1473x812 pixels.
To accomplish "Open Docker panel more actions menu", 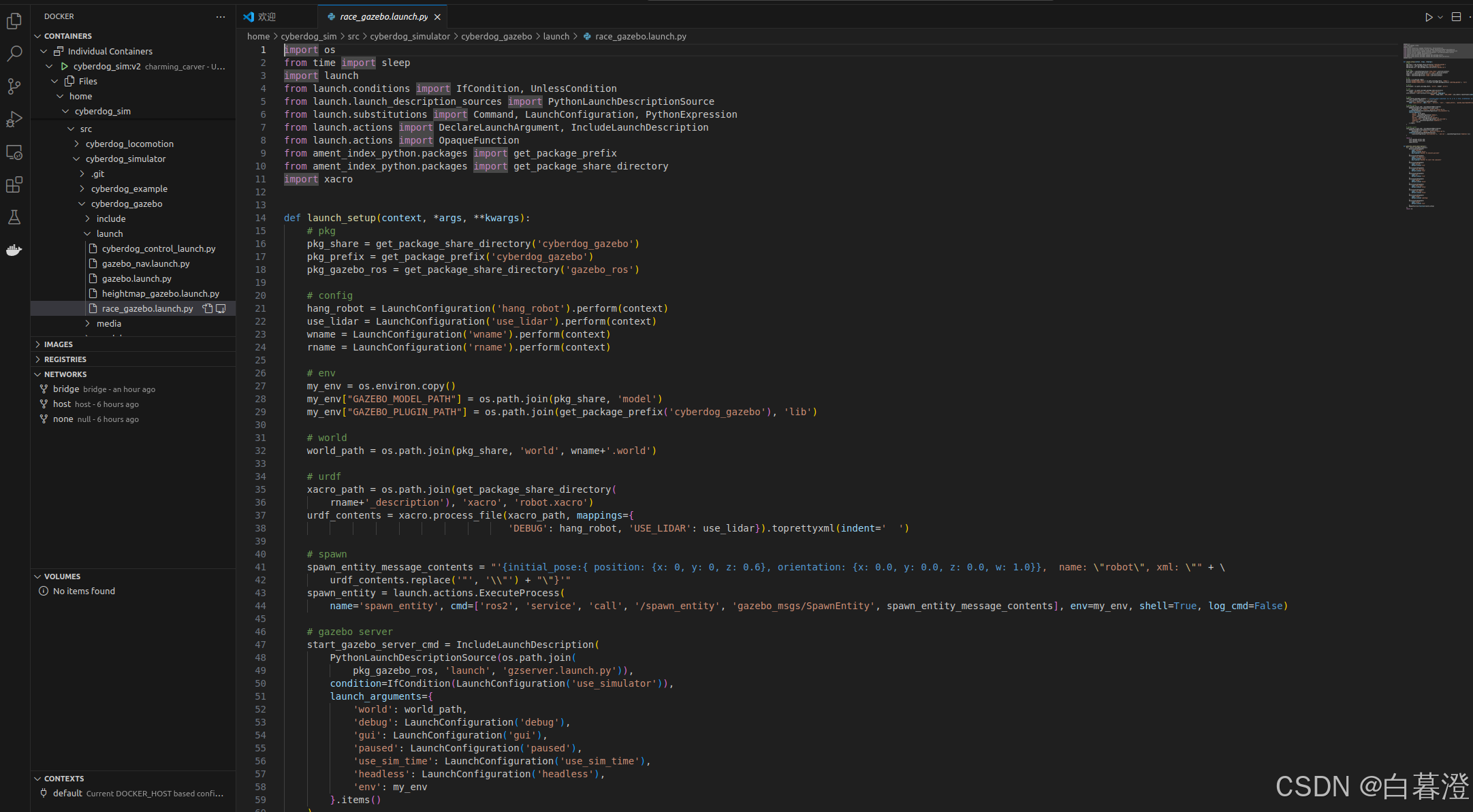I will pyautogui.click(x=220, y=16).
